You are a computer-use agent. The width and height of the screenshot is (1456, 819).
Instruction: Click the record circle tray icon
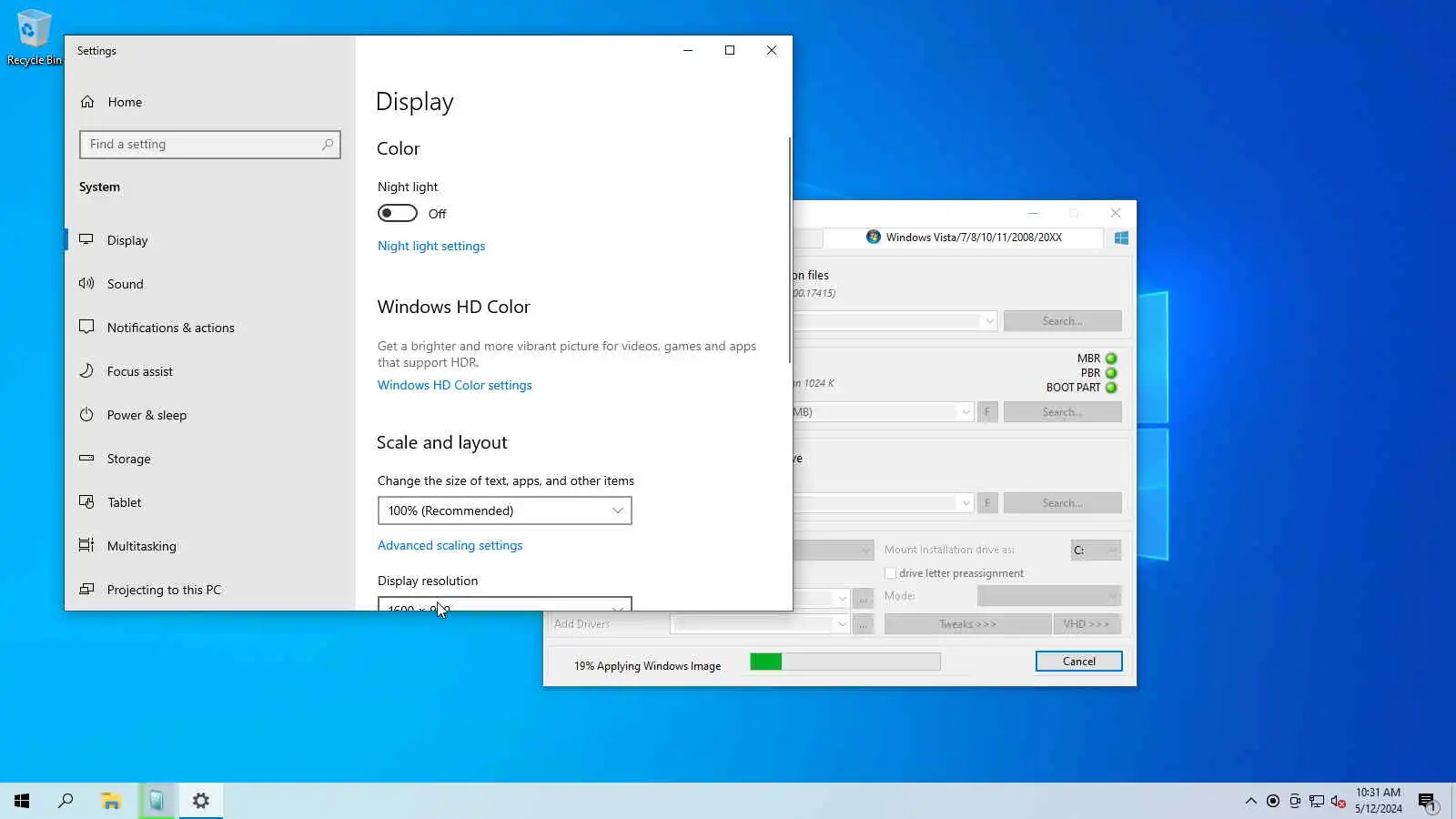point(1273,801)
